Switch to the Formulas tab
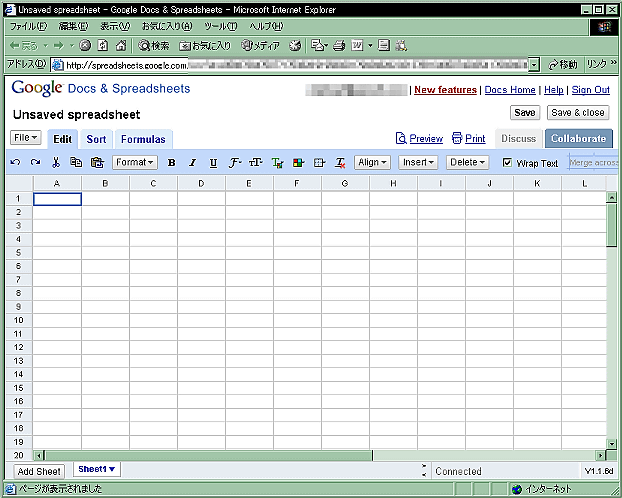Screen dimensions: 622x498 pos(143,139)
